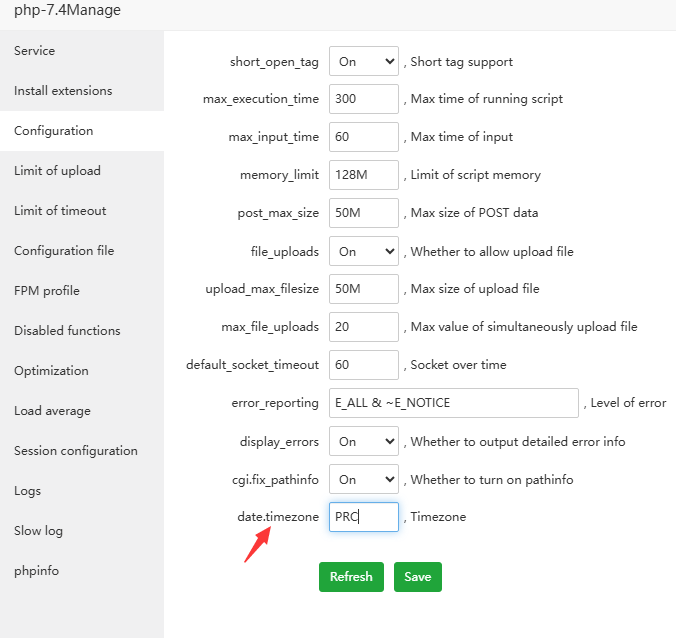676x638 pixels.
Task: Open the Service menu item
Action: pos(35,51)
